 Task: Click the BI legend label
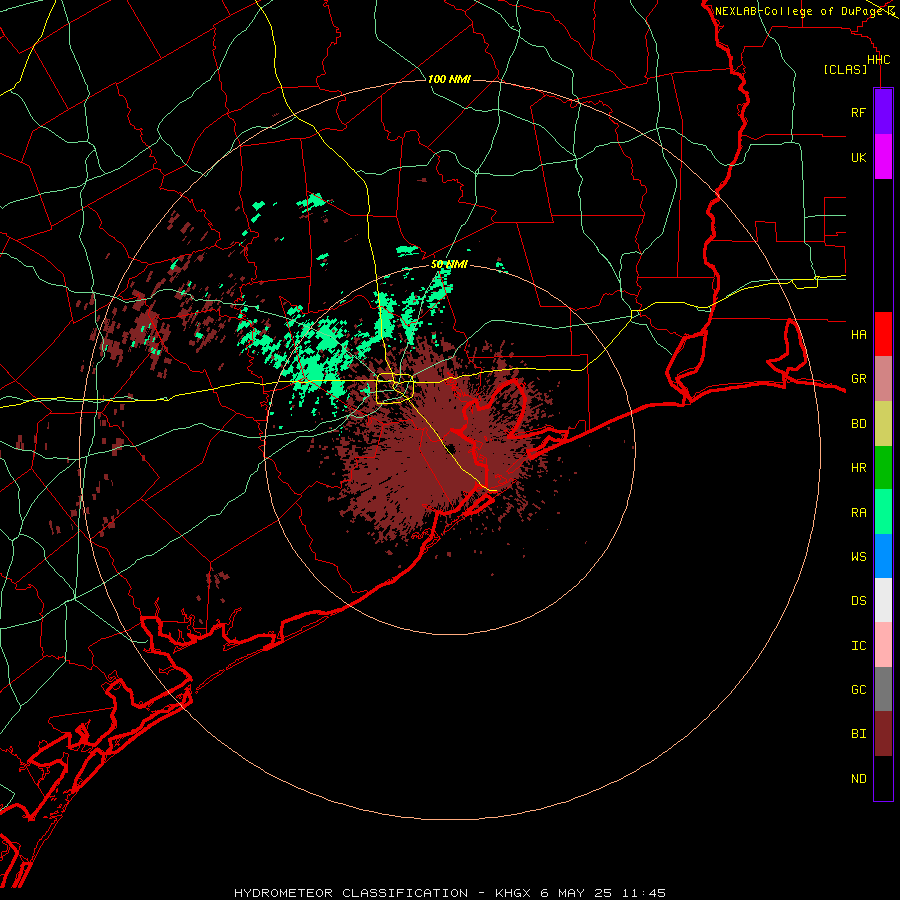coord(859,734)
